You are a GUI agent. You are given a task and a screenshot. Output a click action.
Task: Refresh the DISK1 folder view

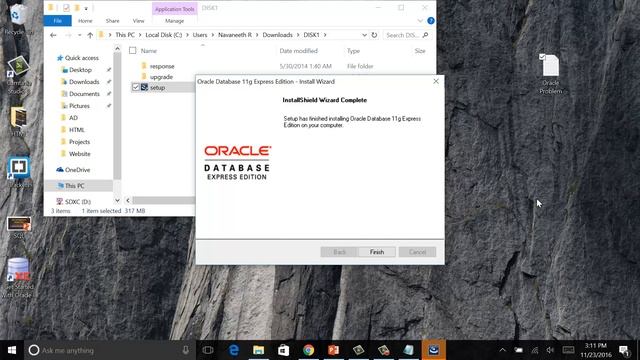click(x=374, y=35)
